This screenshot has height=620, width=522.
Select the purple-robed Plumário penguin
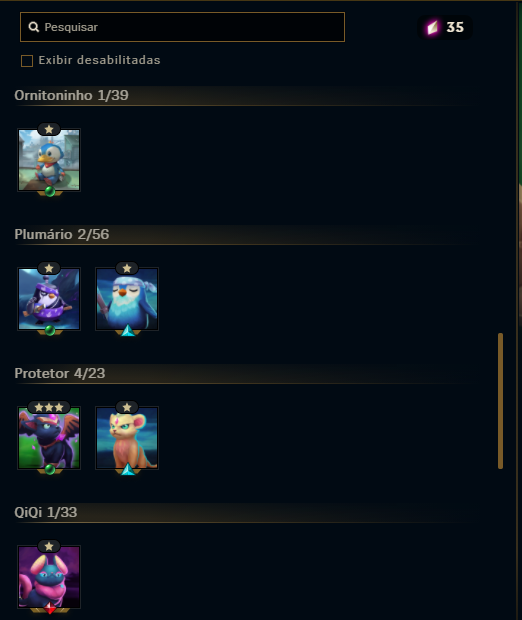click(49, 299)
